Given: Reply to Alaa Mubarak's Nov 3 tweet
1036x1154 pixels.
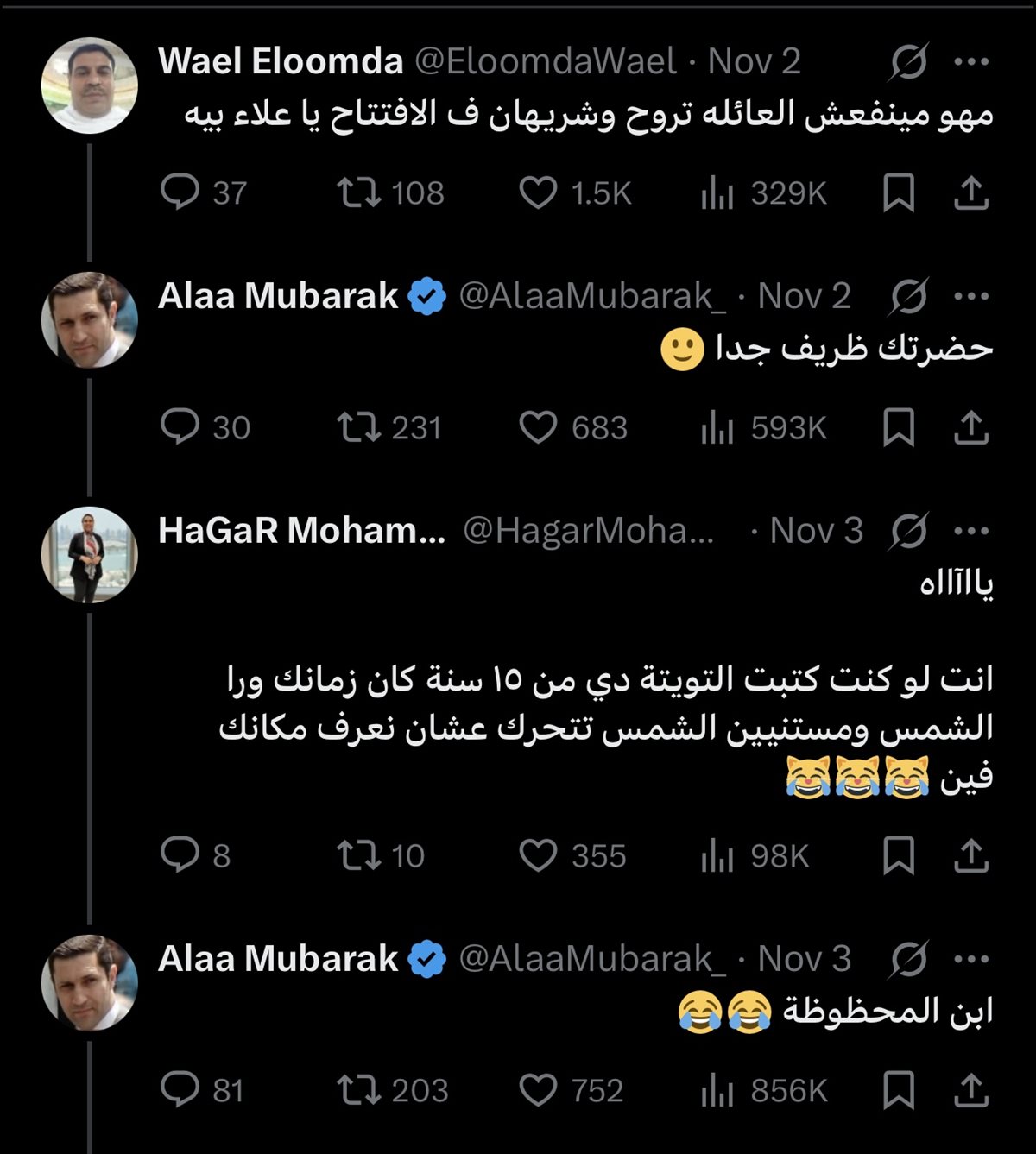Looking at the screenshot, I should tap(180, 1090).
